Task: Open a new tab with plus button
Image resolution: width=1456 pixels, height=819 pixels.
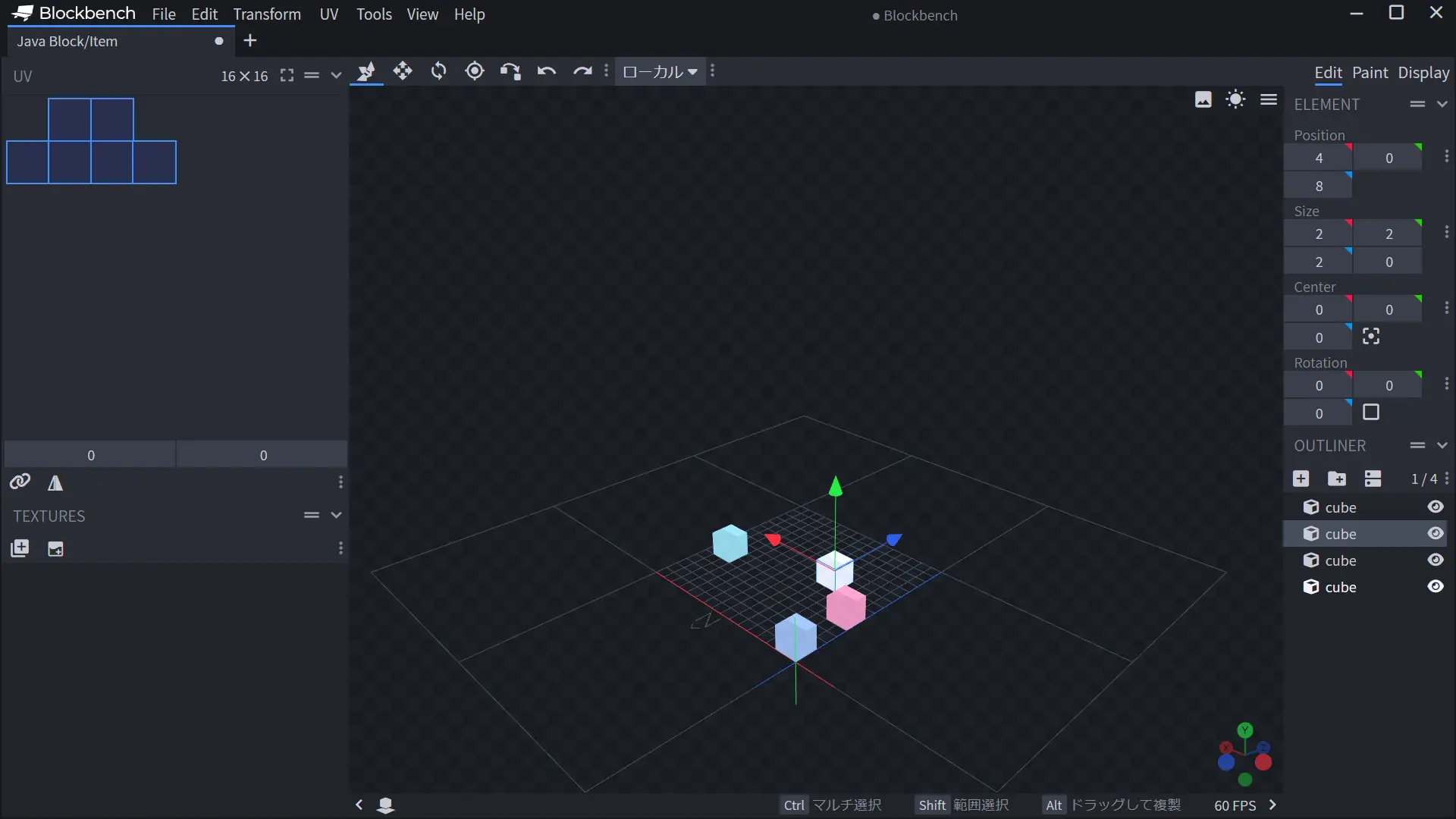Action: [250, 41]
